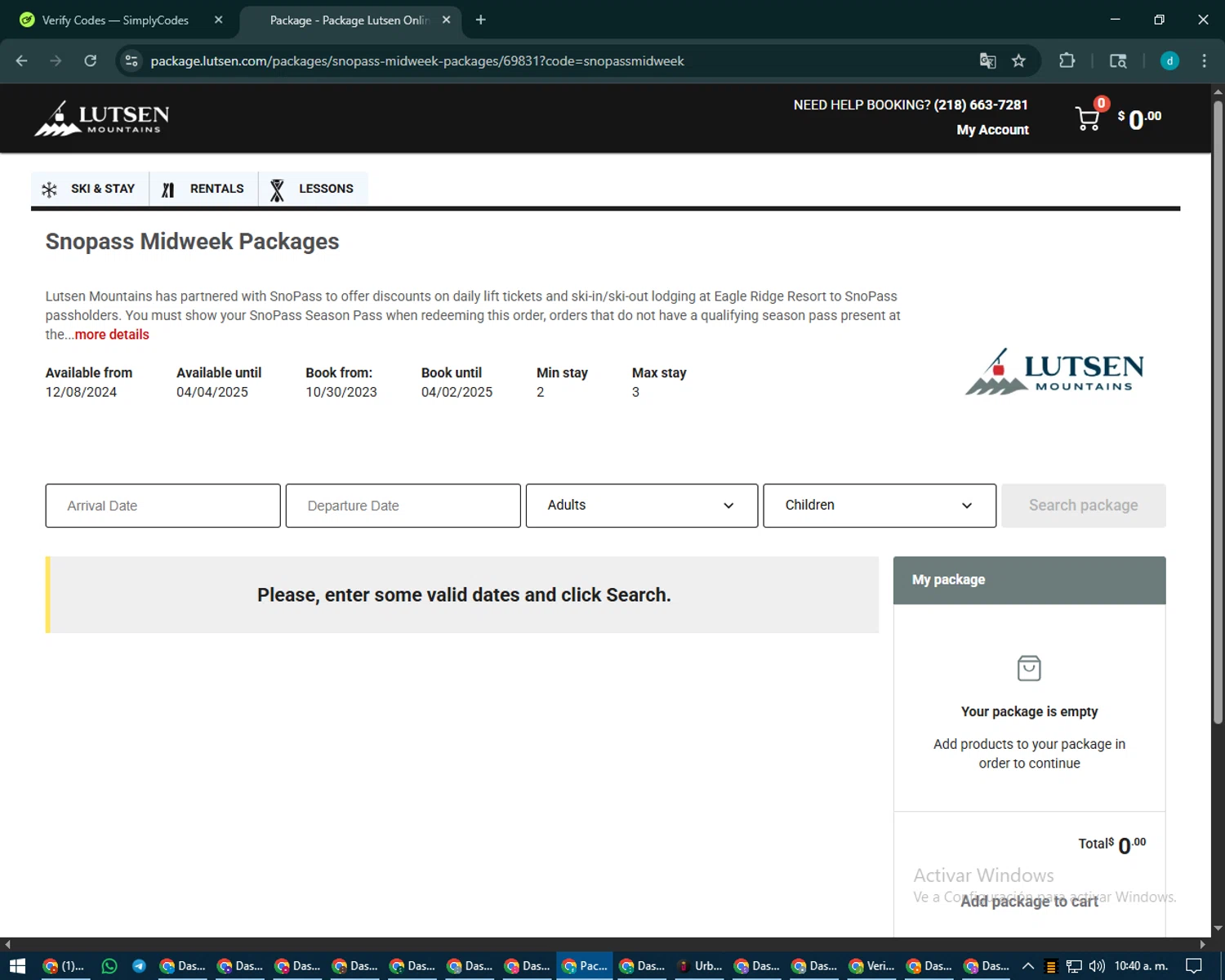Image resolution: width=1225 pixels, height=980 pixels.
Task: Open the volume speaker tray icon
Action: point(1097,966)
